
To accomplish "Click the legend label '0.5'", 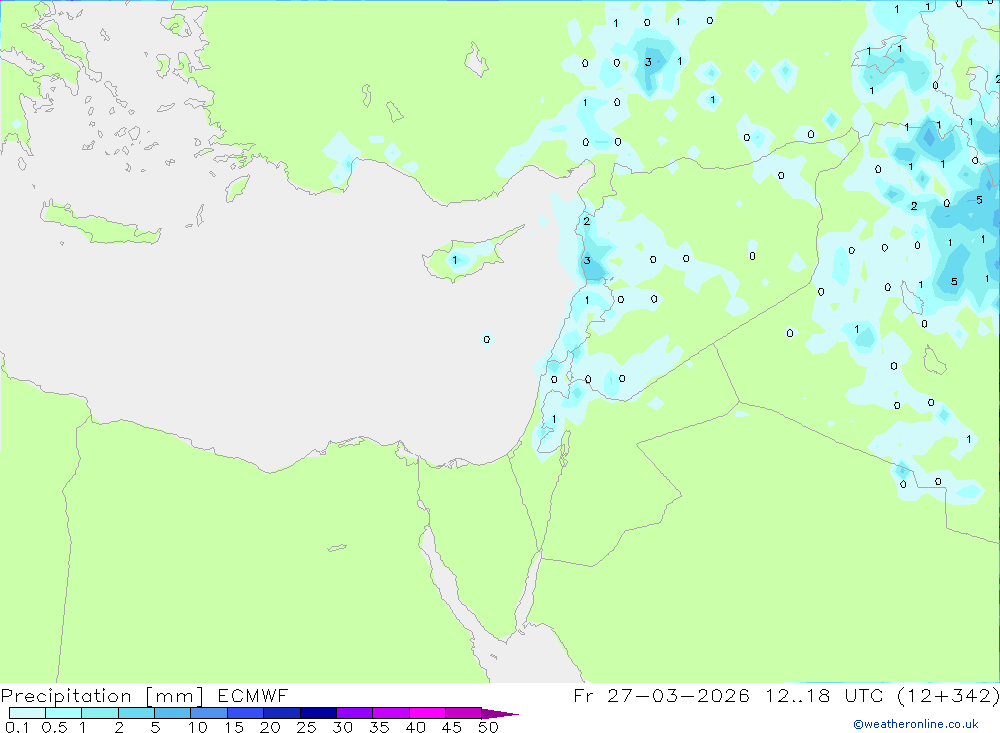I will pyautogui.click(x=54, y=727).
